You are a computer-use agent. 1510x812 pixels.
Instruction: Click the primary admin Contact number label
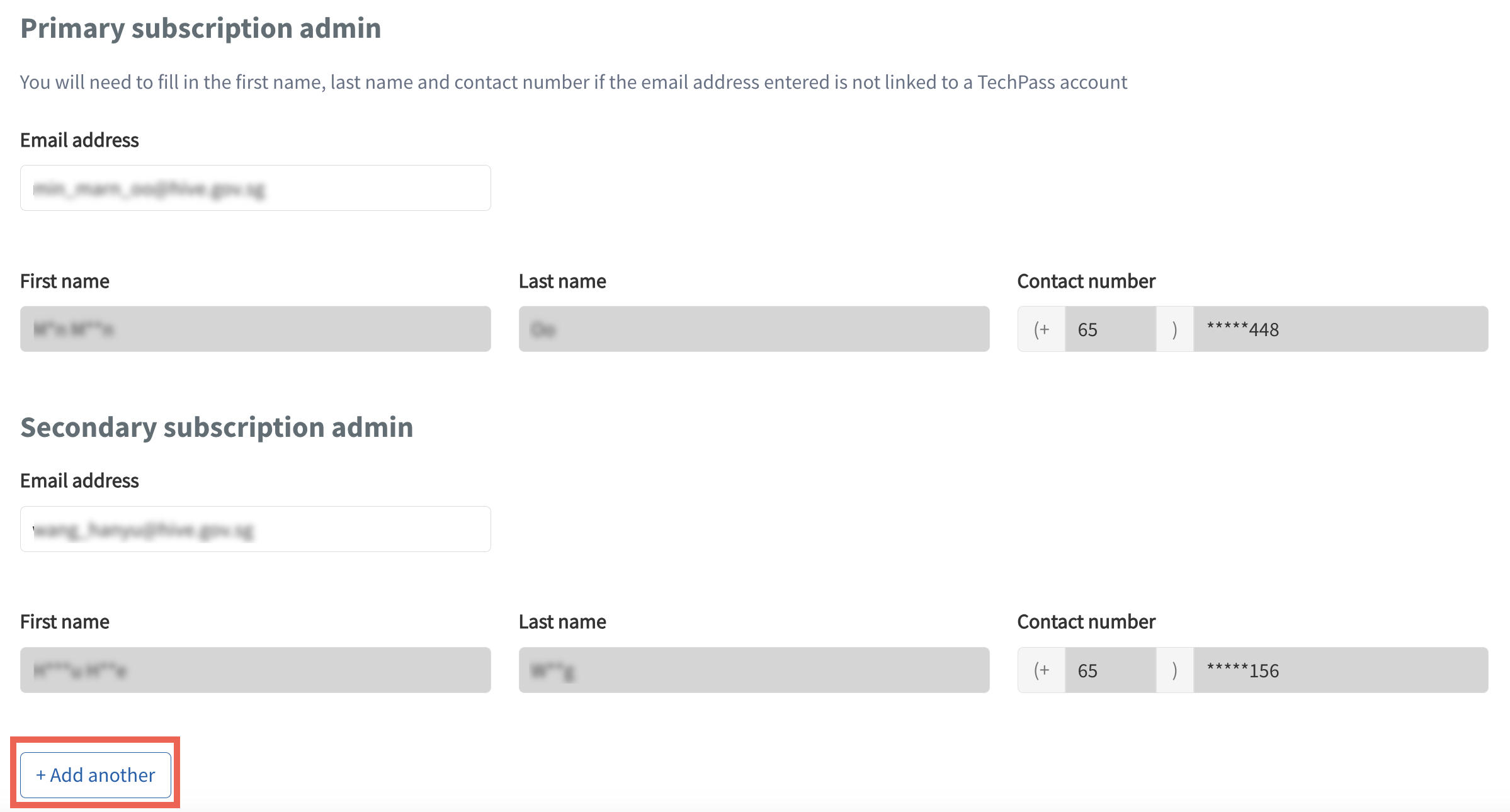[x=1086, y=281]
